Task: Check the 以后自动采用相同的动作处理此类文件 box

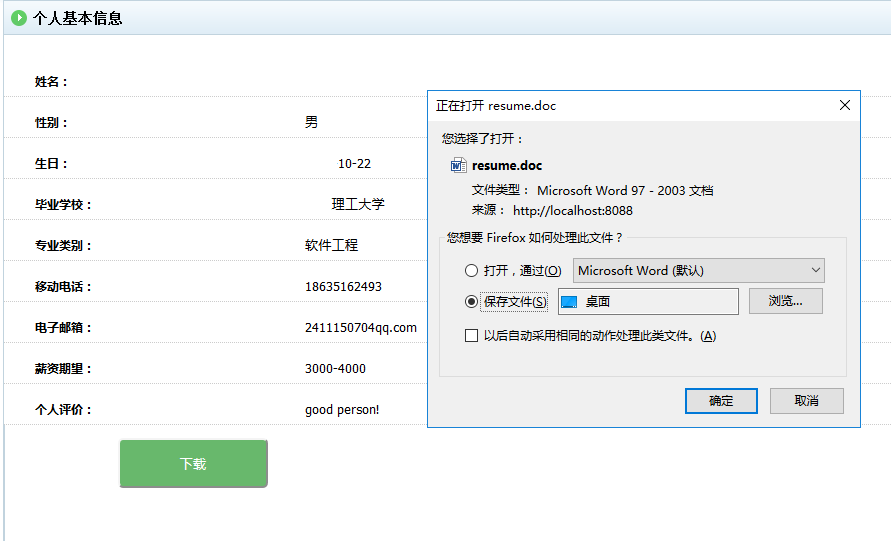Action: pos(471,336)
